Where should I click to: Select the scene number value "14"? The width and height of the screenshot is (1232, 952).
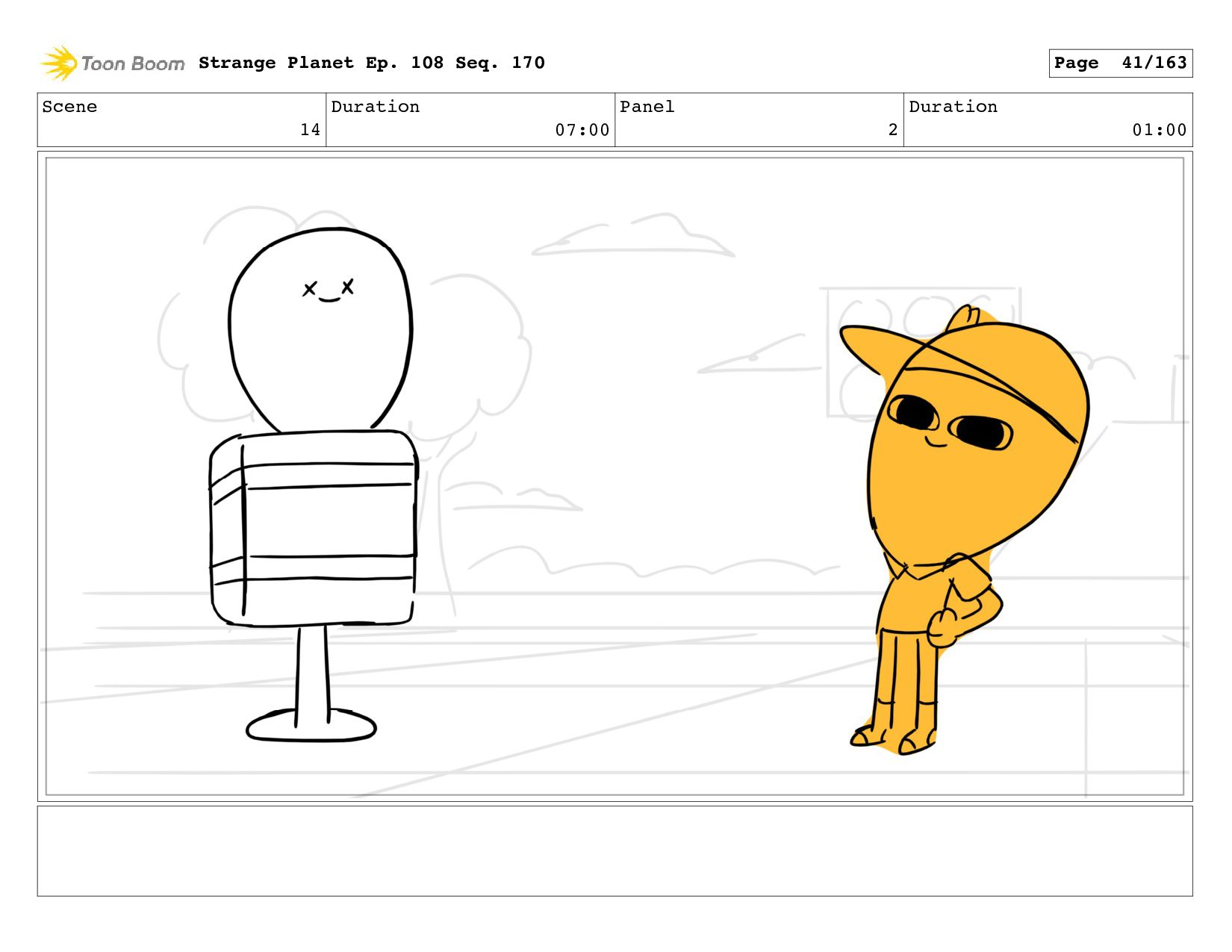click(x=311, y=130)
